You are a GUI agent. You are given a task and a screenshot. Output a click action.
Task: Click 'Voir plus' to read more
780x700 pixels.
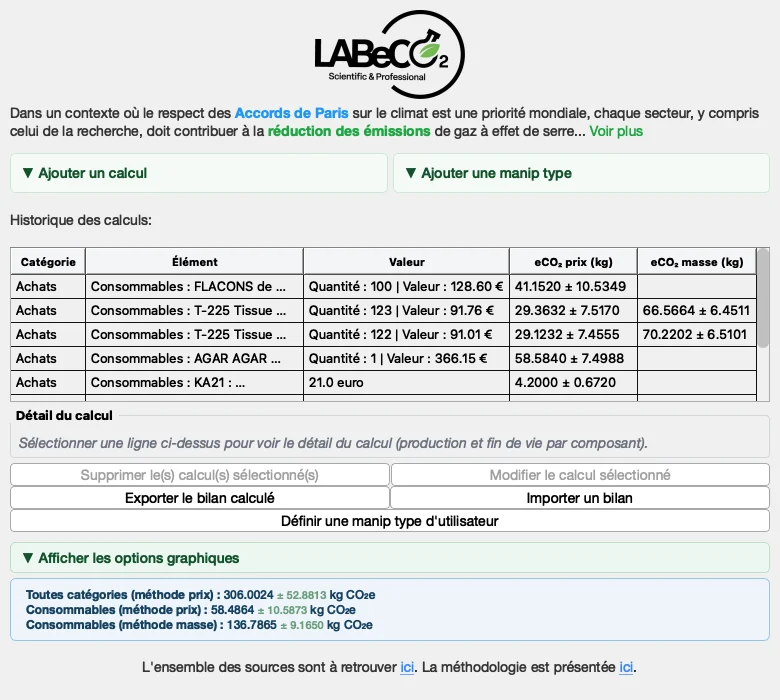[x=616, y=131]
